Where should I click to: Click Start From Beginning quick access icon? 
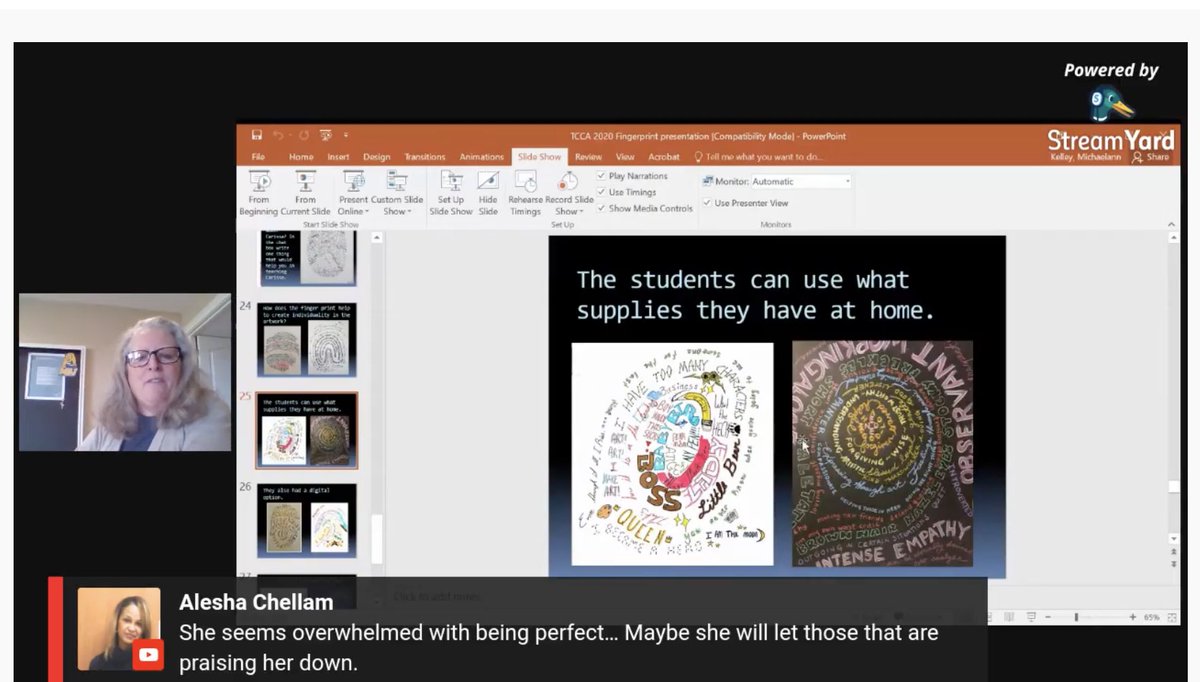[325, 135]
